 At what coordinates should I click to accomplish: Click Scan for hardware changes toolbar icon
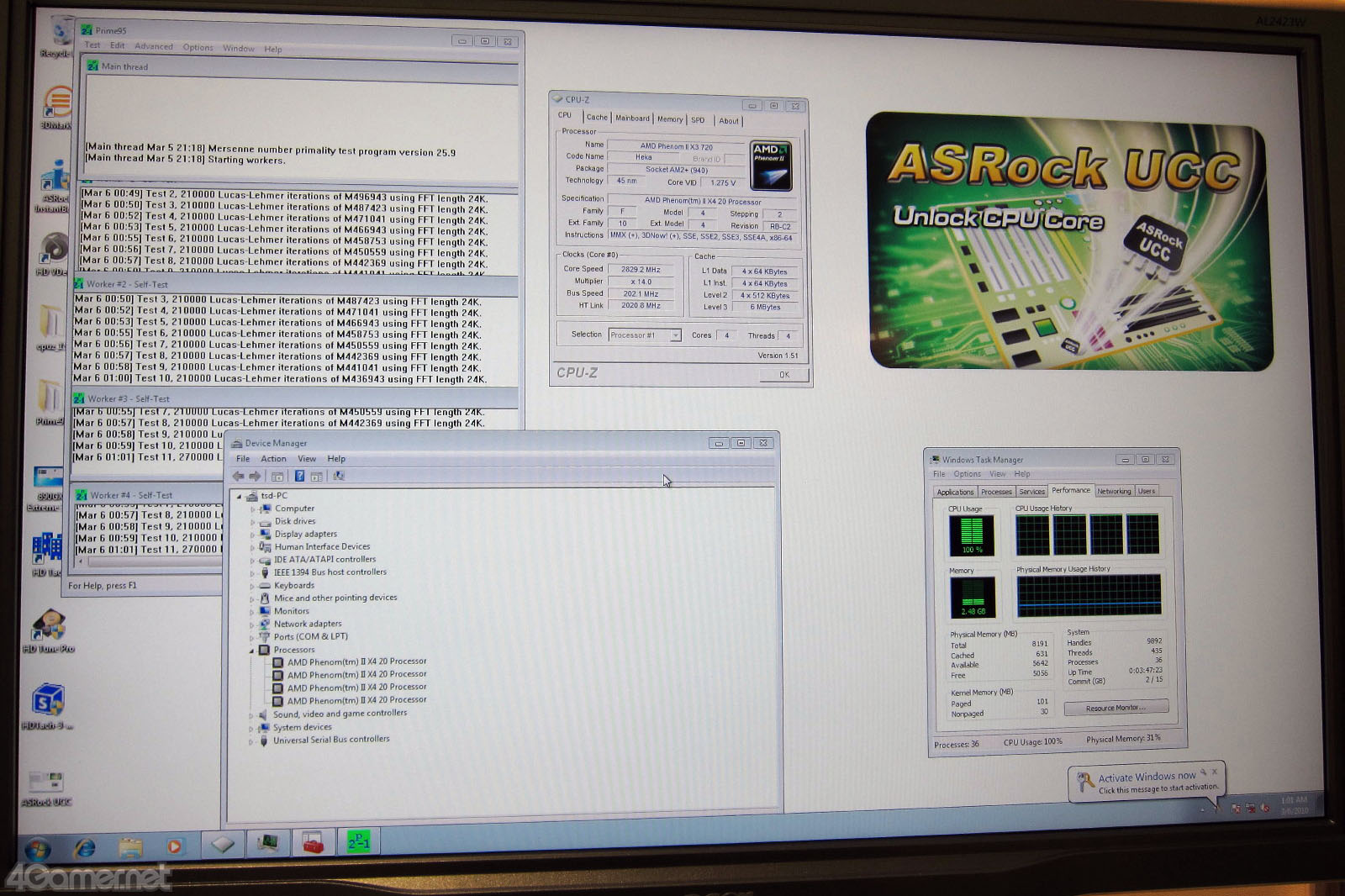pyautogui.click(x=338, y=477)
